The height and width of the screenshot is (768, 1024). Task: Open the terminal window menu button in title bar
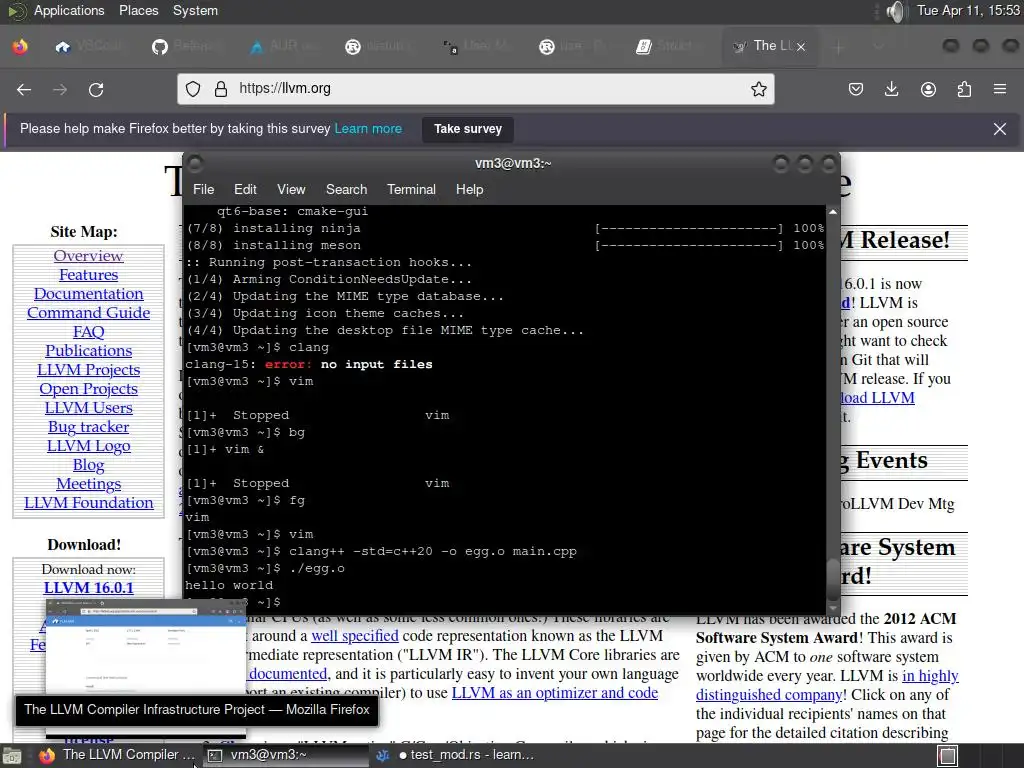click(195, 163)
